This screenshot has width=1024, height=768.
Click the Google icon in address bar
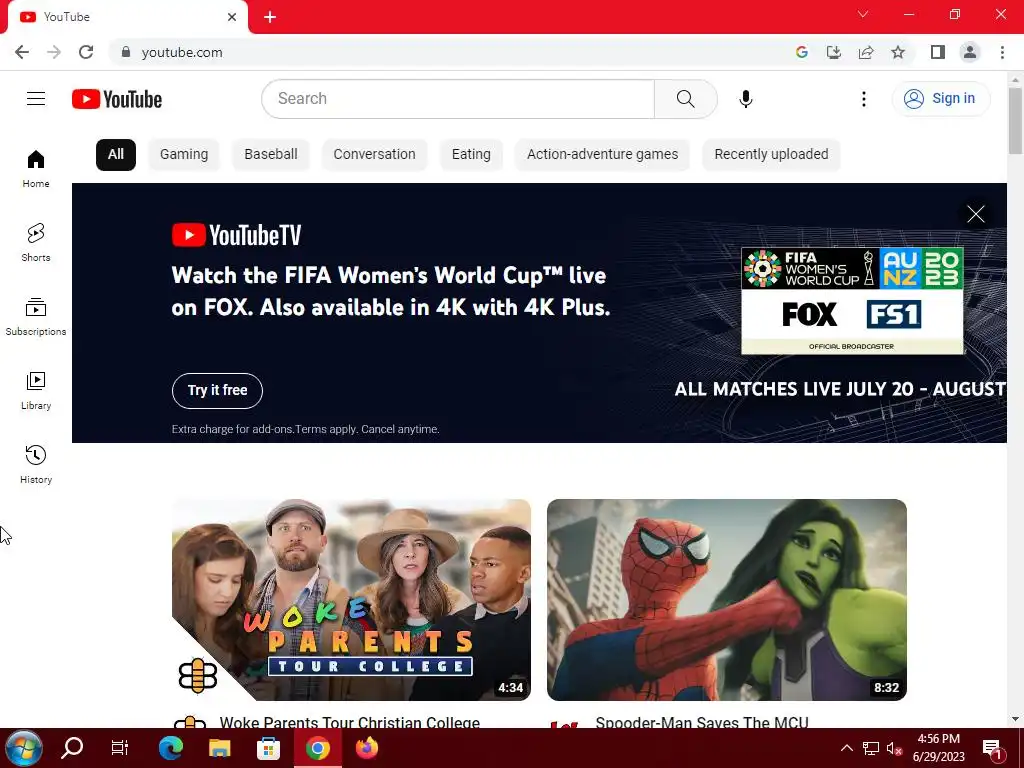pos(802,52)
